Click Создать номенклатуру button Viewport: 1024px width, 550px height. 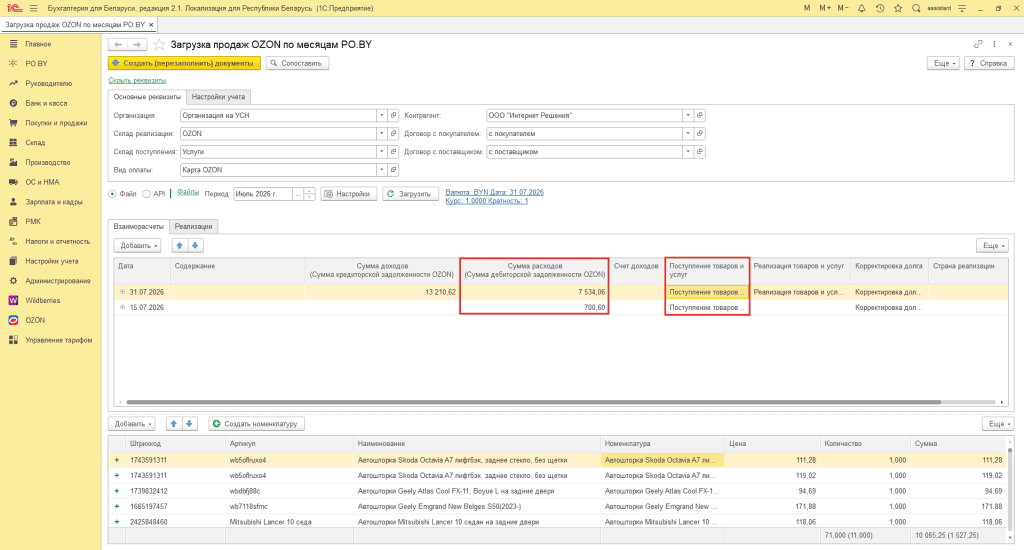coord(256,424)
